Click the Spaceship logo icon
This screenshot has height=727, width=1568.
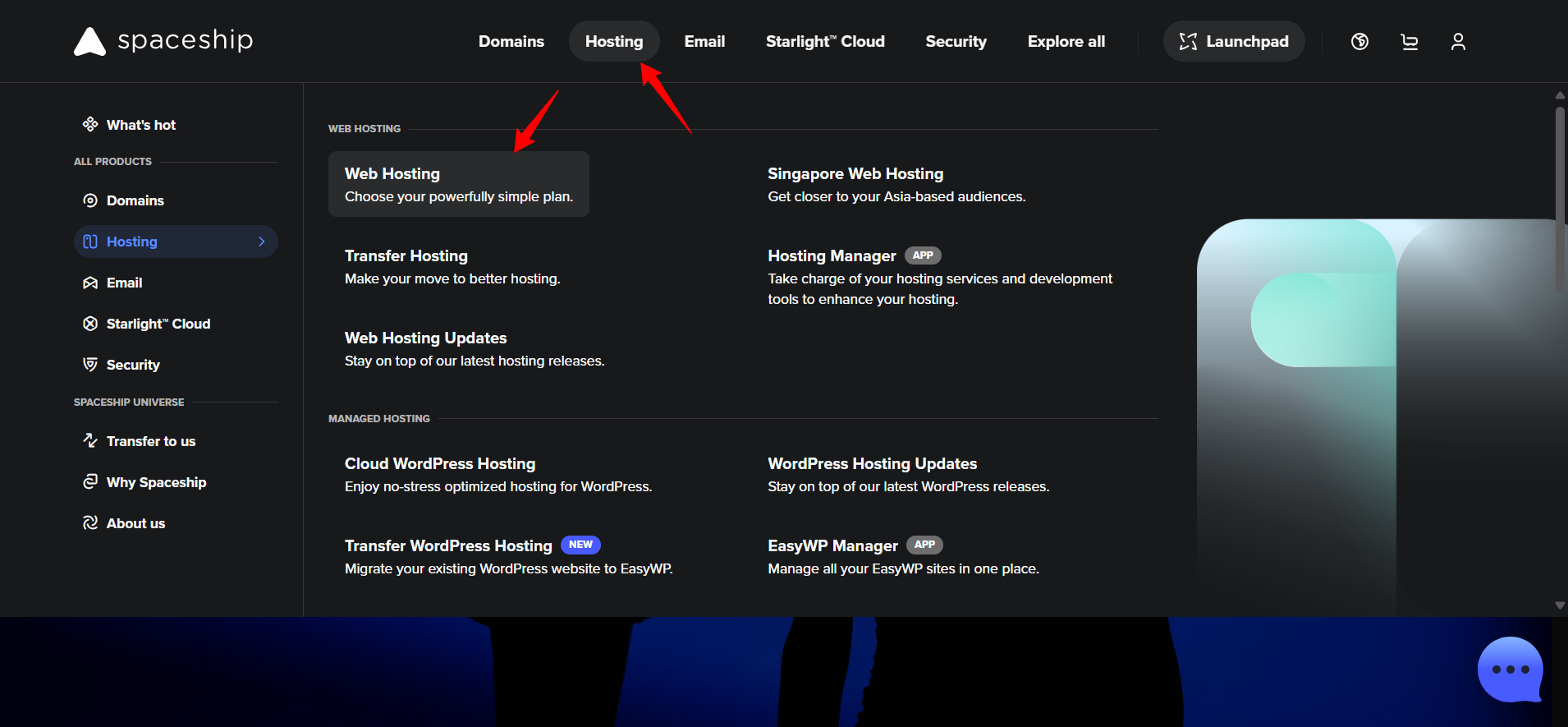tap(89, 41)
